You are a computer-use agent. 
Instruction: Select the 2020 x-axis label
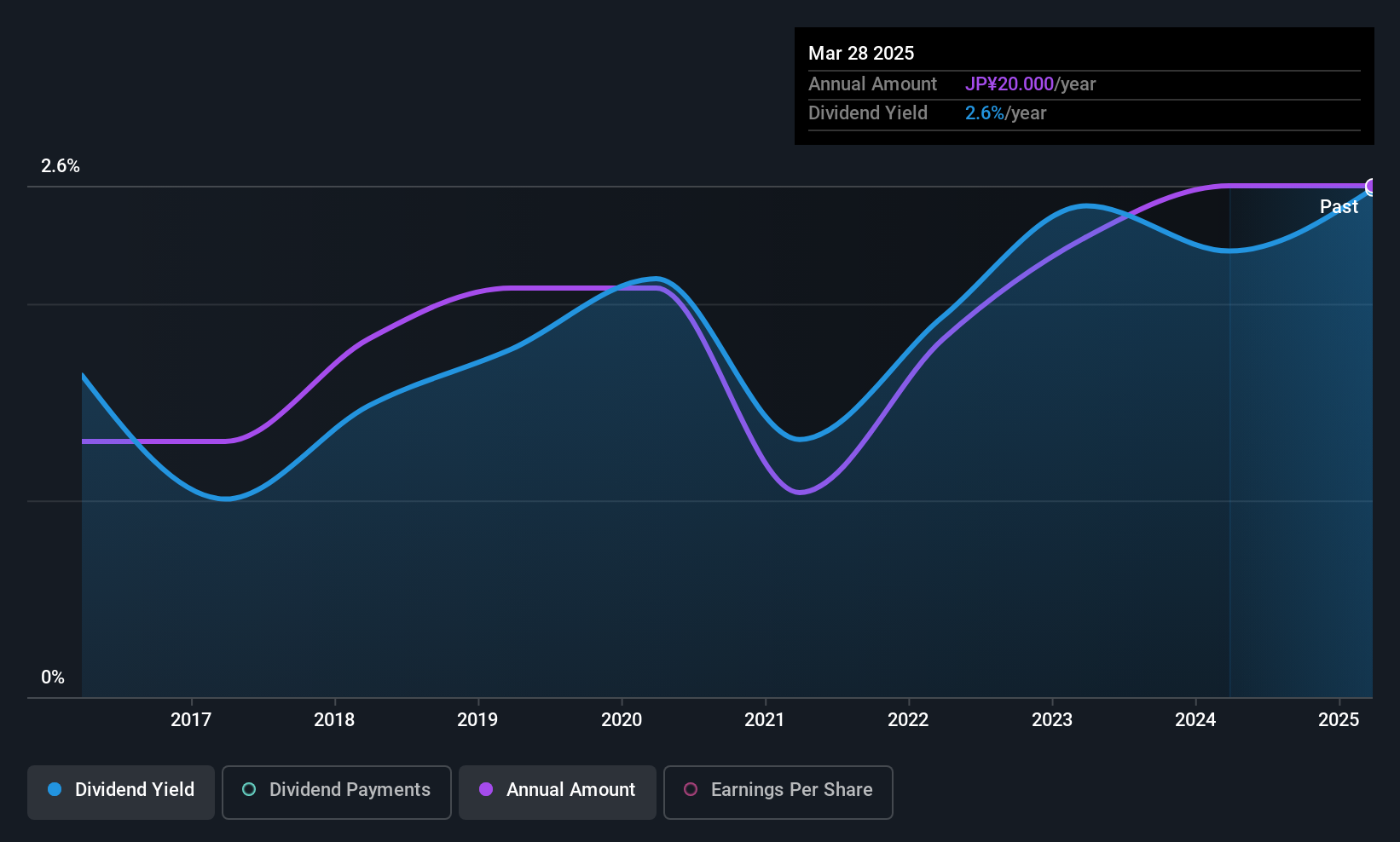(622, 719)
